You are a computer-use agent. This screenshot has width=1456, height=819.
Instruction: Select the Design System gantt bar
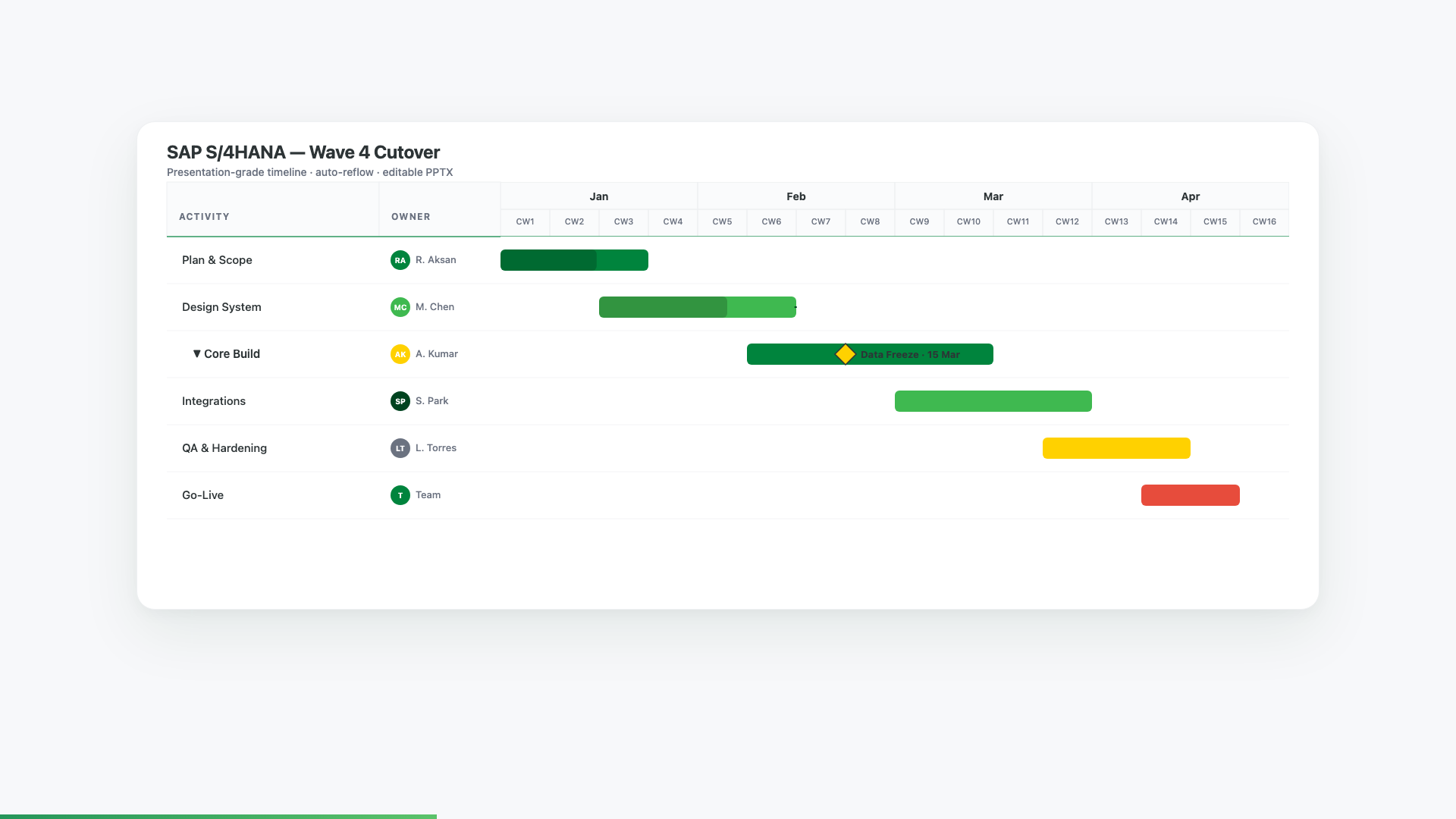pos(698,307)
